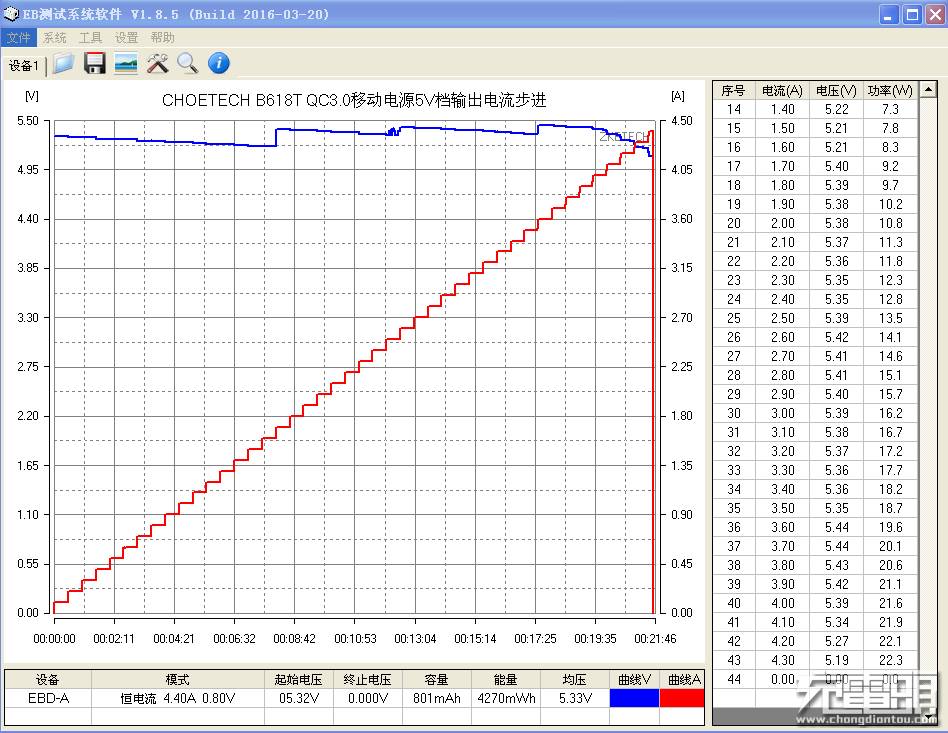This screenshot has height=733, width=948.
Task: Click the 设备 header in bottom table
Action: click(48, 679)
